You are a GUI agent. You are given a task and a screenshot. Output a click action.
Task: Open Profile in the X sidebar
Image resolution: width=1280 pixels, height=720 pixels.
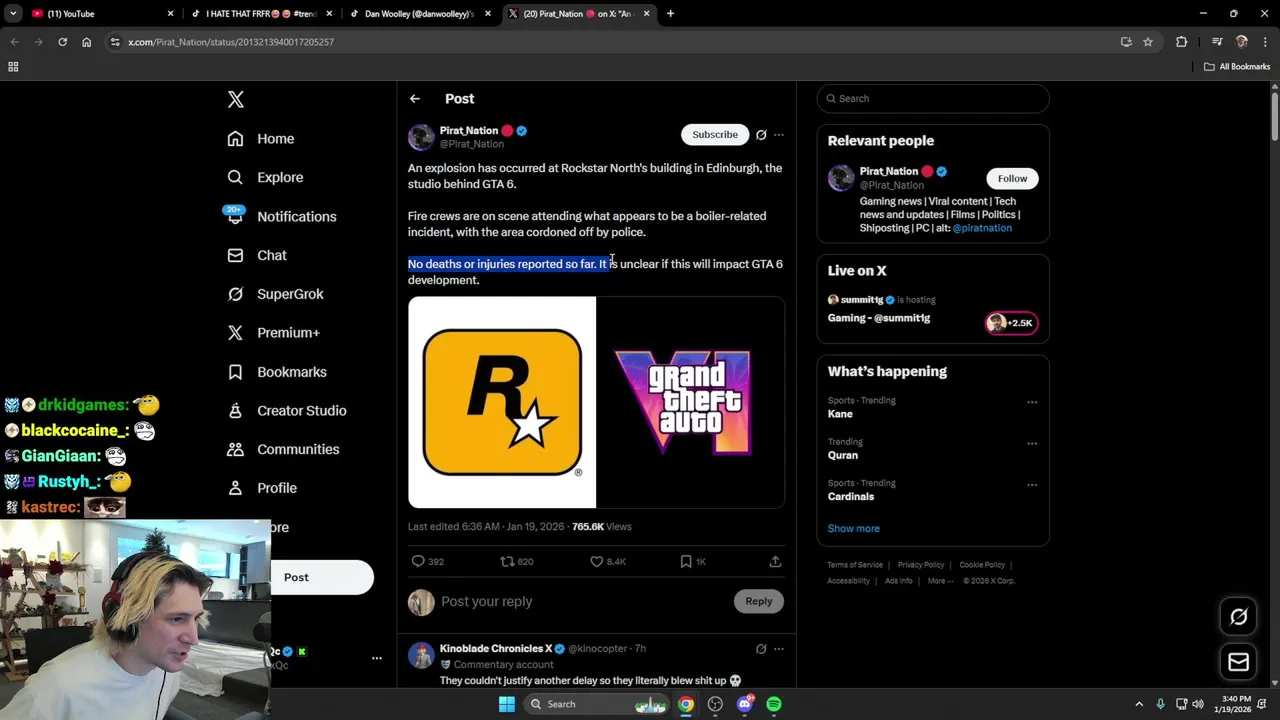pos(262,488)
